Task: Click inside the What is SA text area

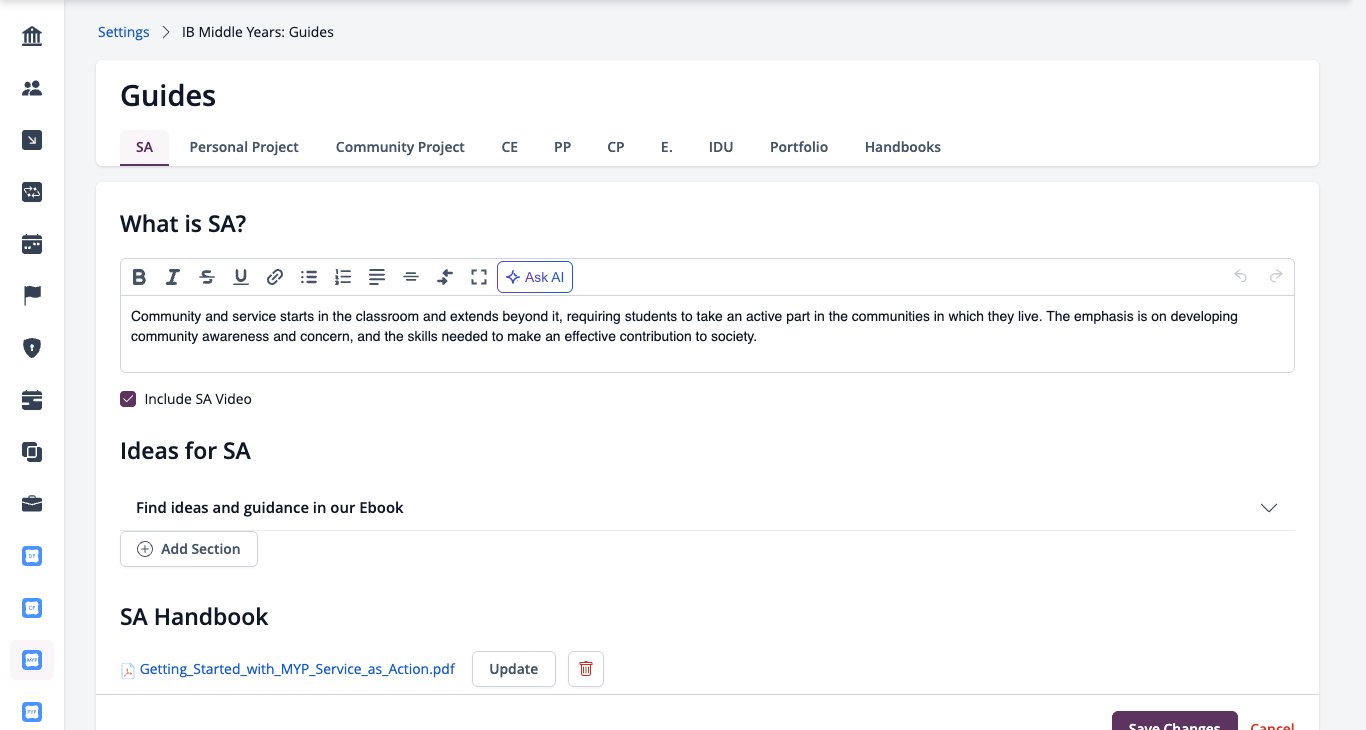Action: (707, 334)
